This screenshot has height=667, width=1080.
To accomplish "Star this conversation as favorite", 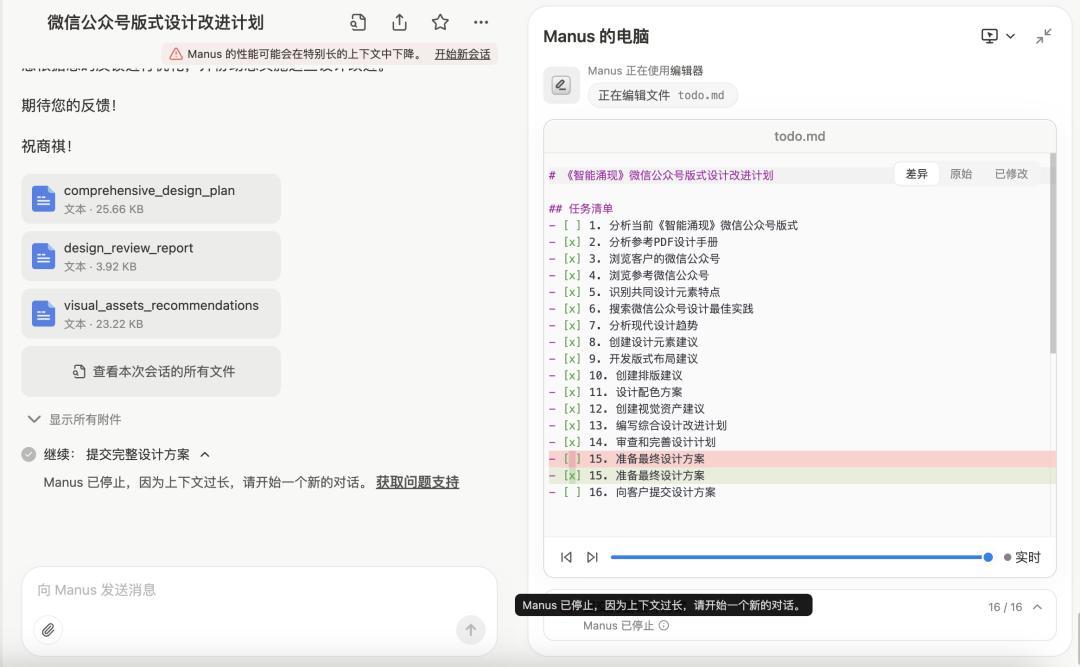I will (440, 23).
